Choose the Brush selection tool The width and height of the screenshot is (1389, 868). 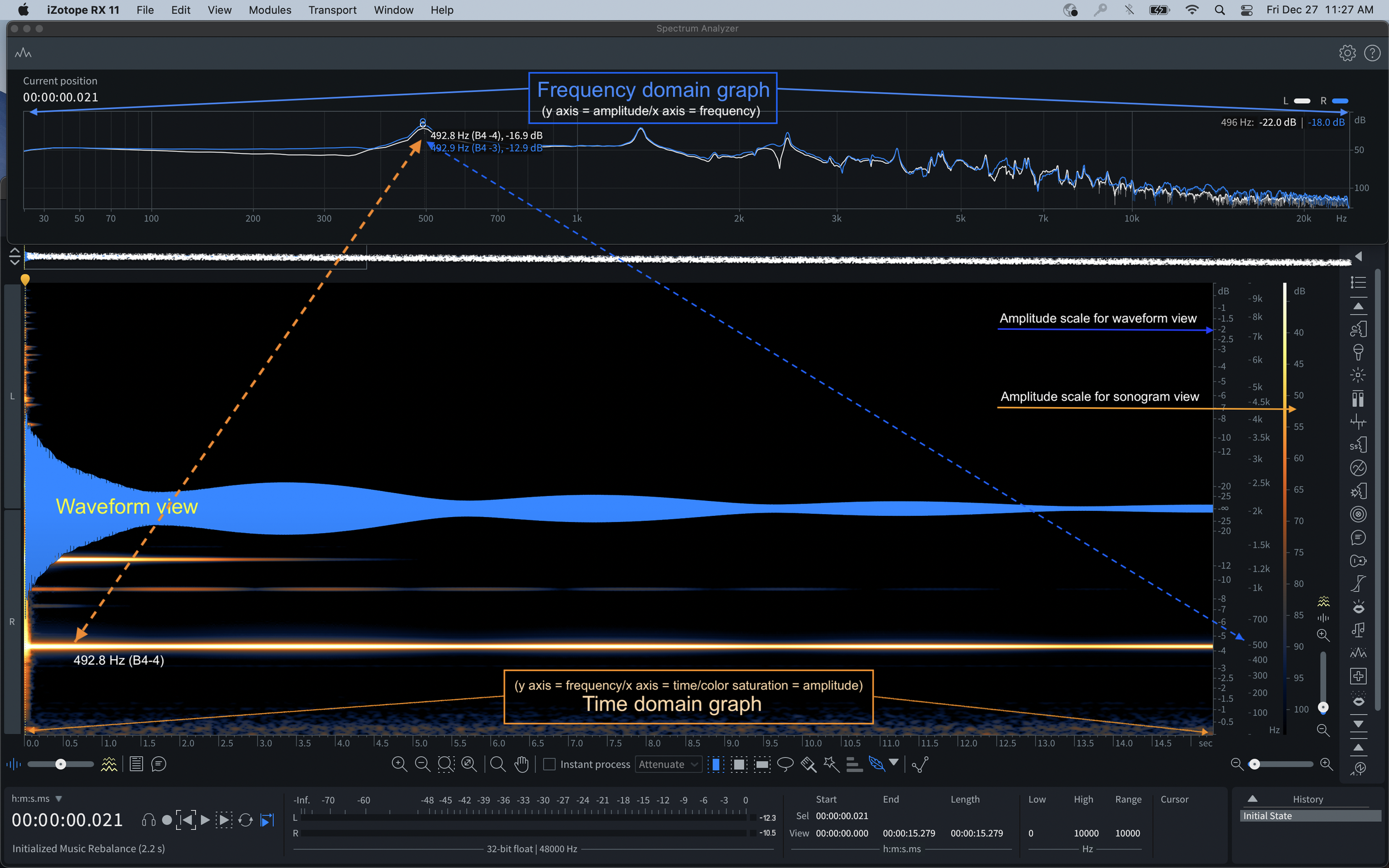808,764
